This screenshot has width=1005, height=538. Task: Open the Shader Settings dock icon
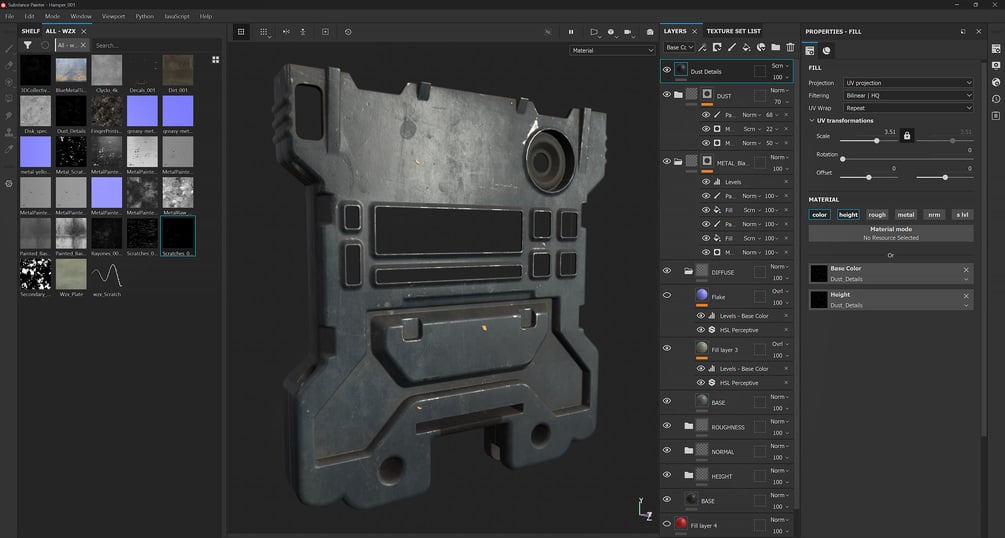pyautogui.click(x=996, y=82)
